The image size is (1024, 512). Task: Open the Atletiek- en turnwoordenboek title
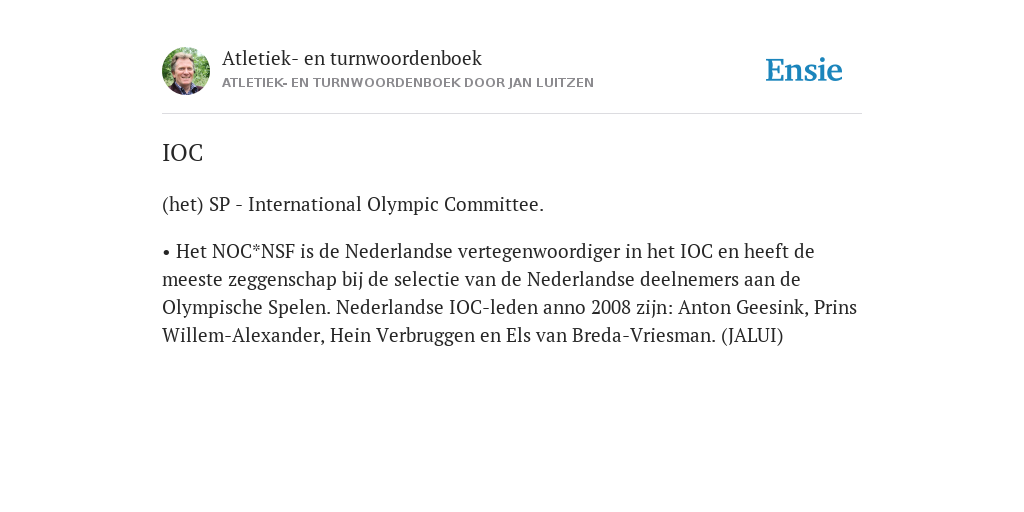coord(352,58)
